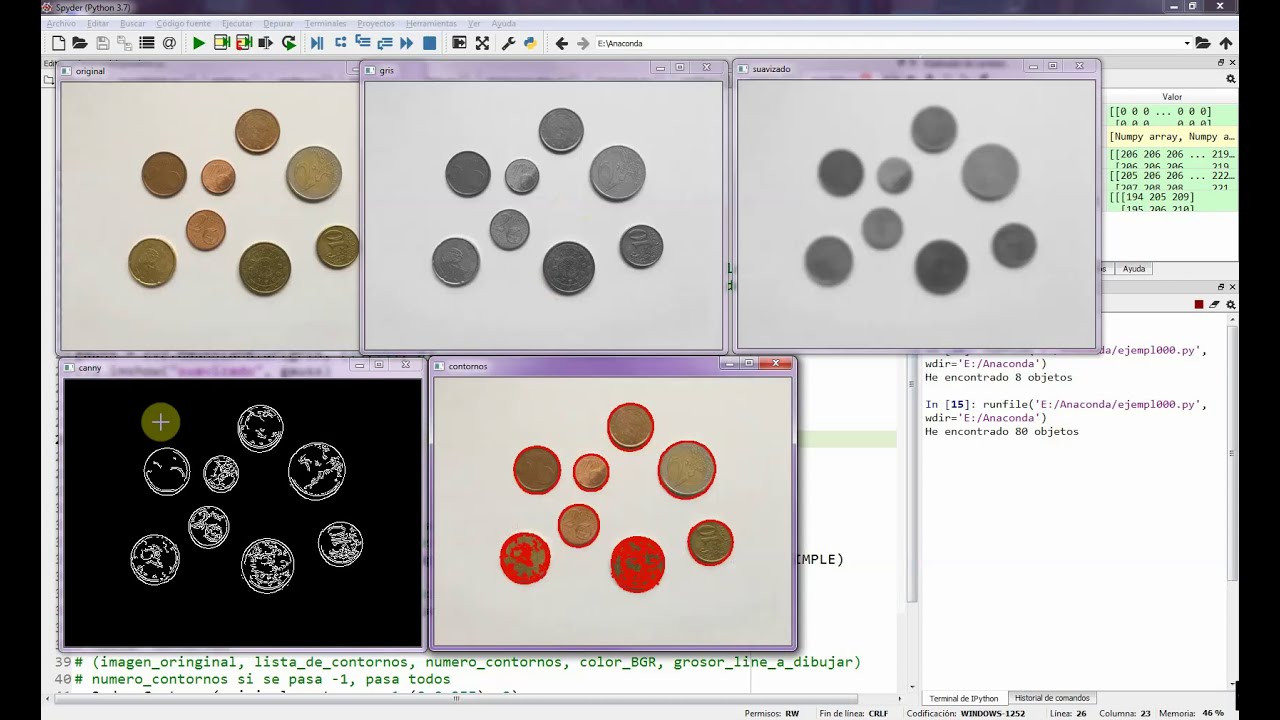Open file using folder toolbar icon
This screenshot has height=720, width=1280.
pyautogui.click(x=80, y=43)
